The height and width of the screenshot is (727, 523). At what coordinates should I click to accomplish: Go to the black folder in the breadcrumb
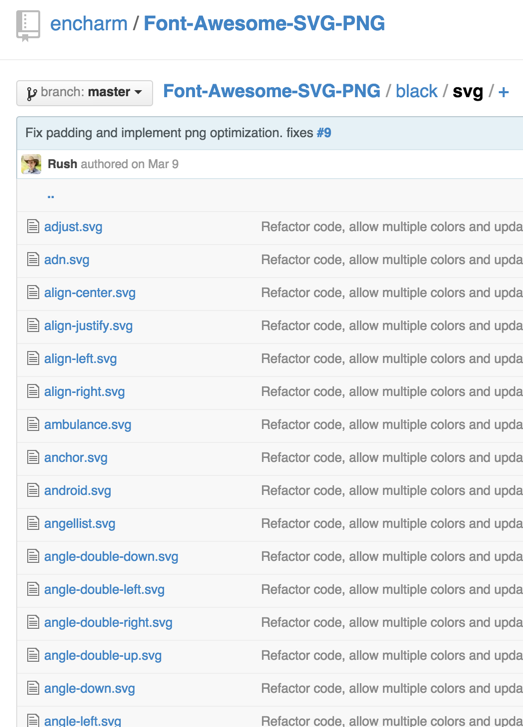click(x=416, y=91)
